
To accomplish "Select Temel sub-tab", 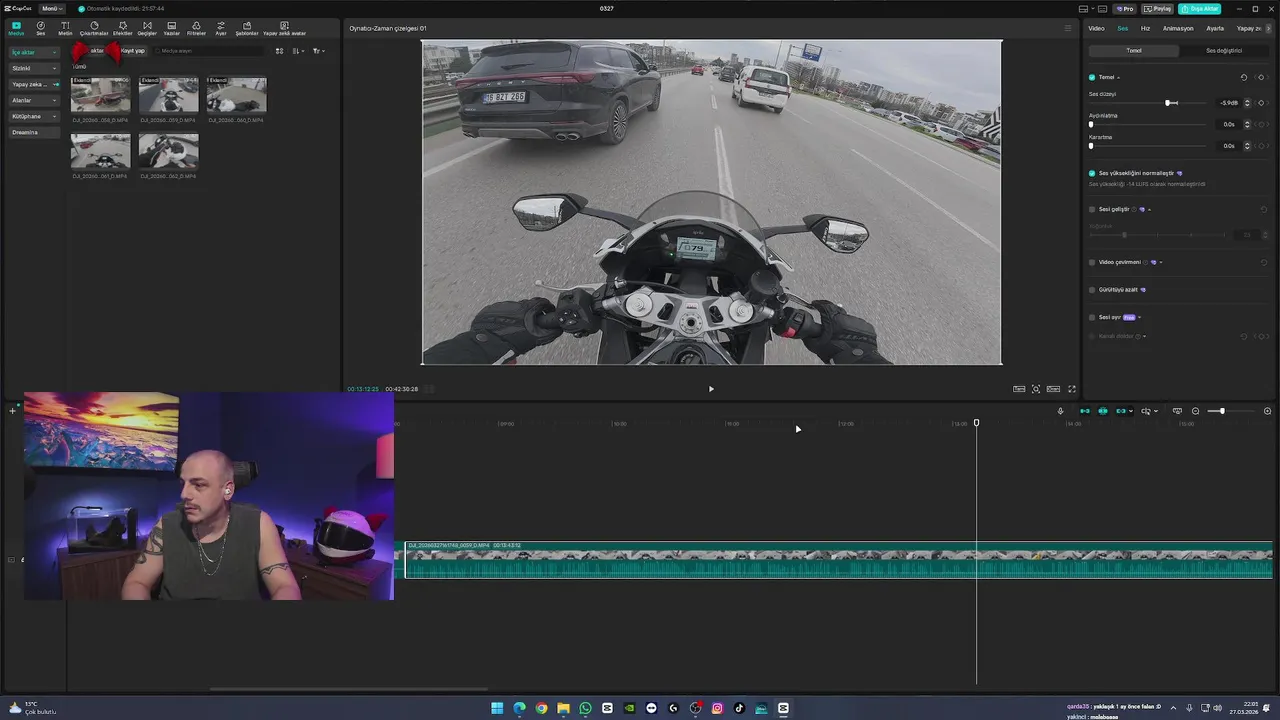I will 1134,51.
